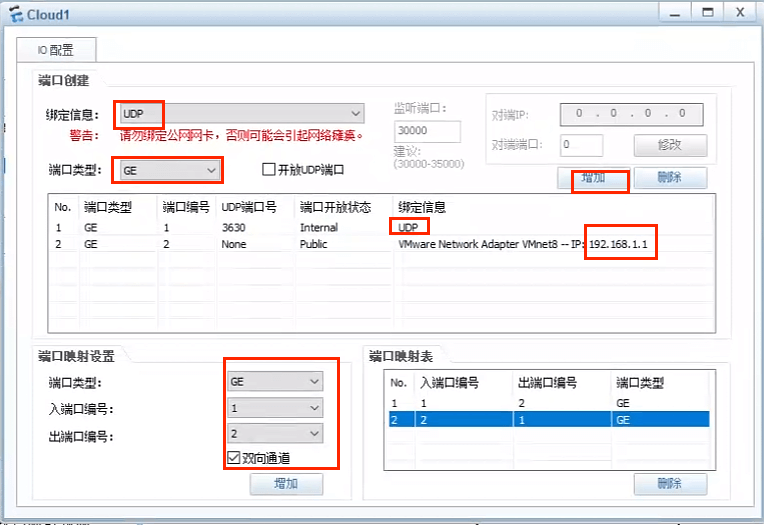
Task: Open the 端口类型 GE dropdown in 端口映射设置
Action: [275, 381]
